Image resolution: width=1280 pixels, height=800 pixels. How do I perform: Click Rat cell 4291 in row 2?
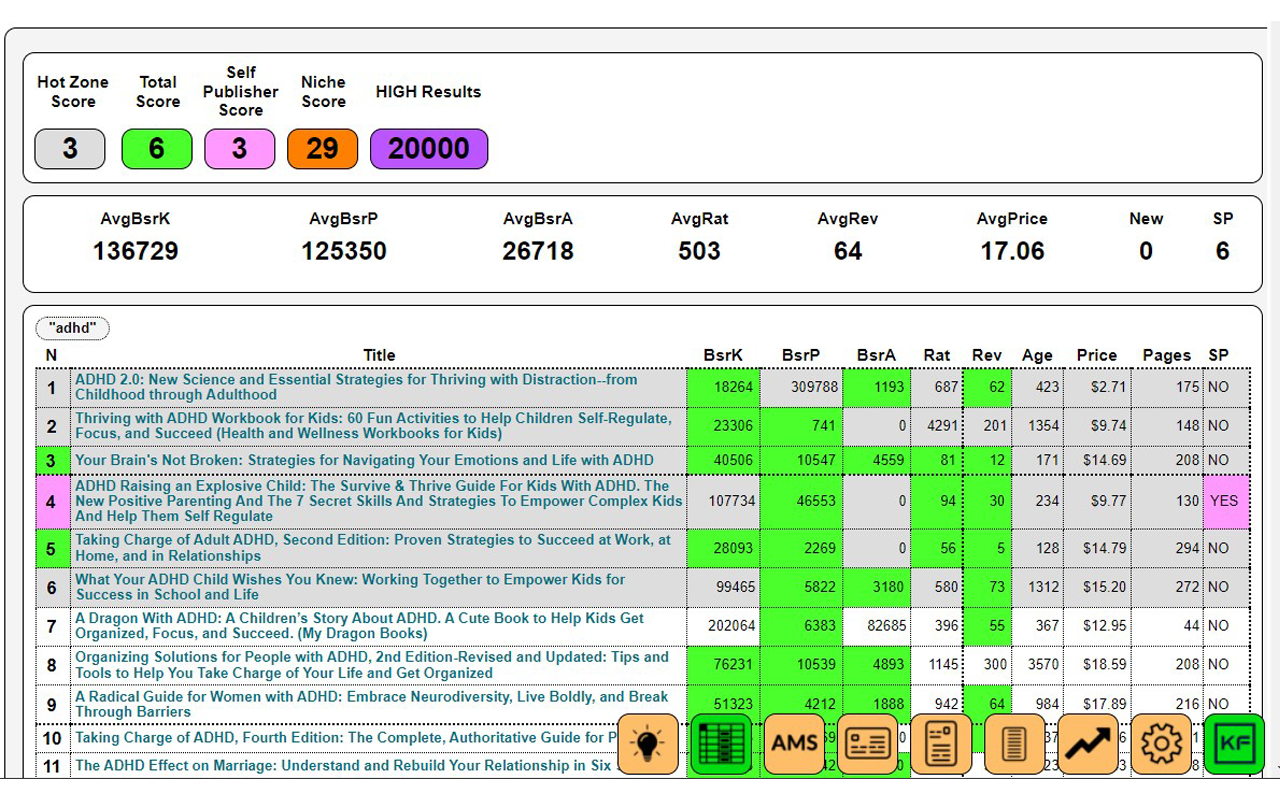pos(937,426)
